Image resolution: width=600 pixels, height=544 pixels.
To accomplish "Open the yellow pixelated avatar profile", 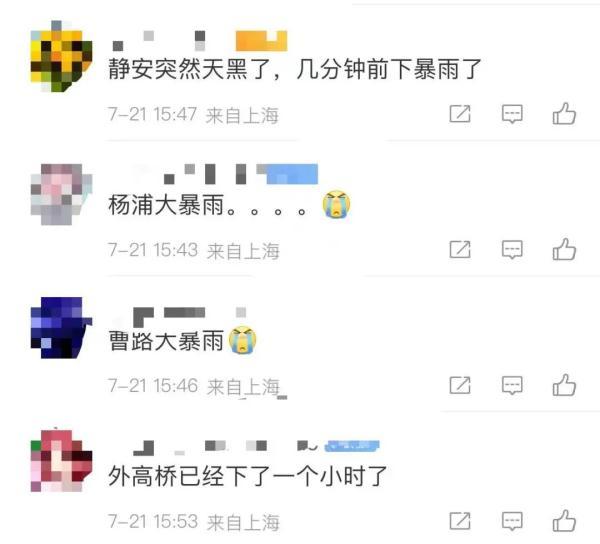I will point(61,56).
